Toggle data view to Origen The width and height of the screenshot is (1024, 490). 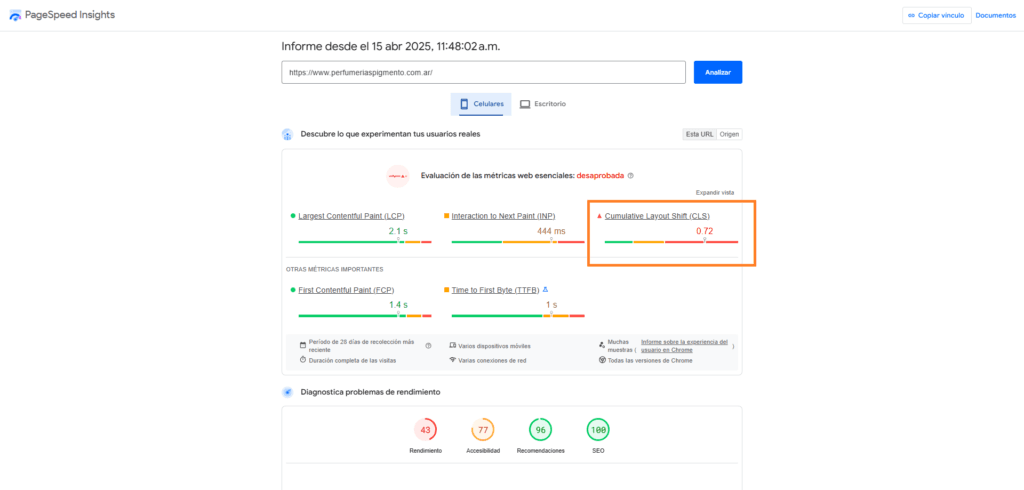(729, 134)
